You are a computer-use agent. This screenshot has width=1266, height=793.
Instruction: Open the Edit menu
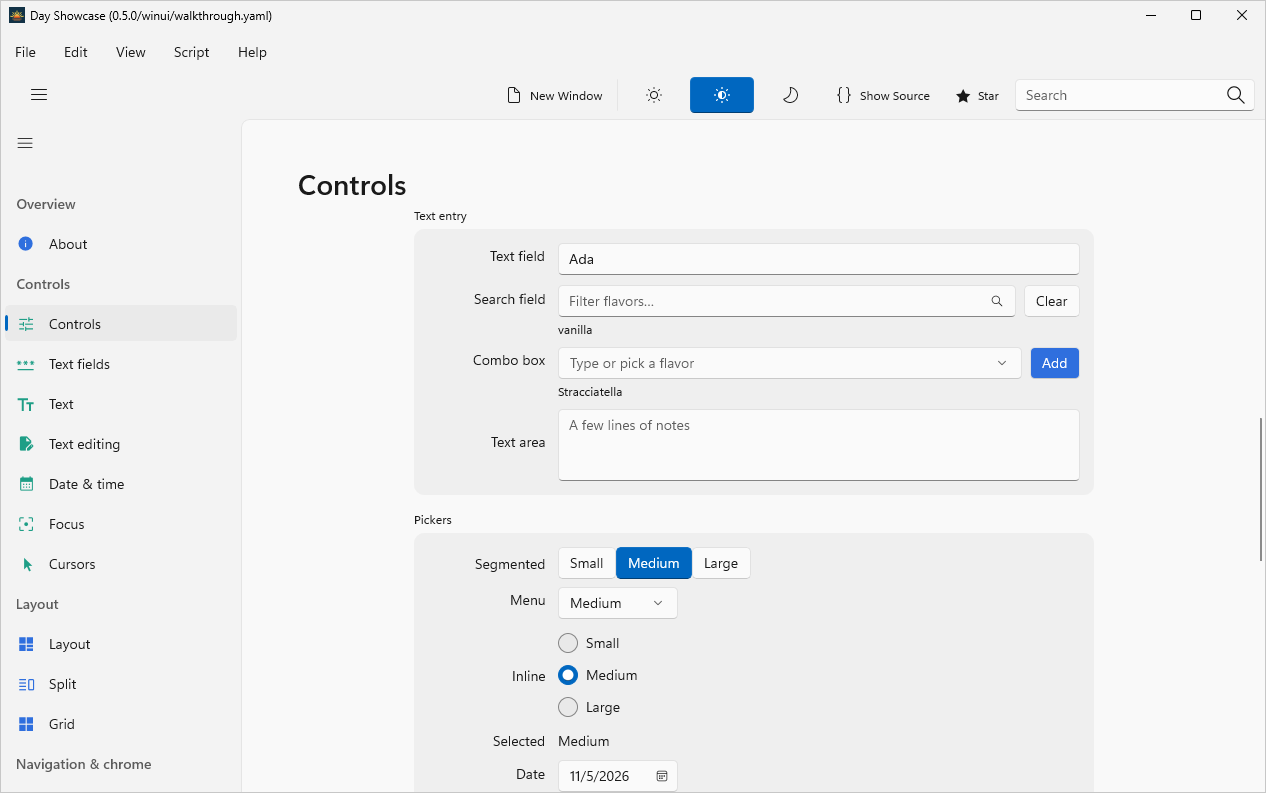tap(76, 52)
